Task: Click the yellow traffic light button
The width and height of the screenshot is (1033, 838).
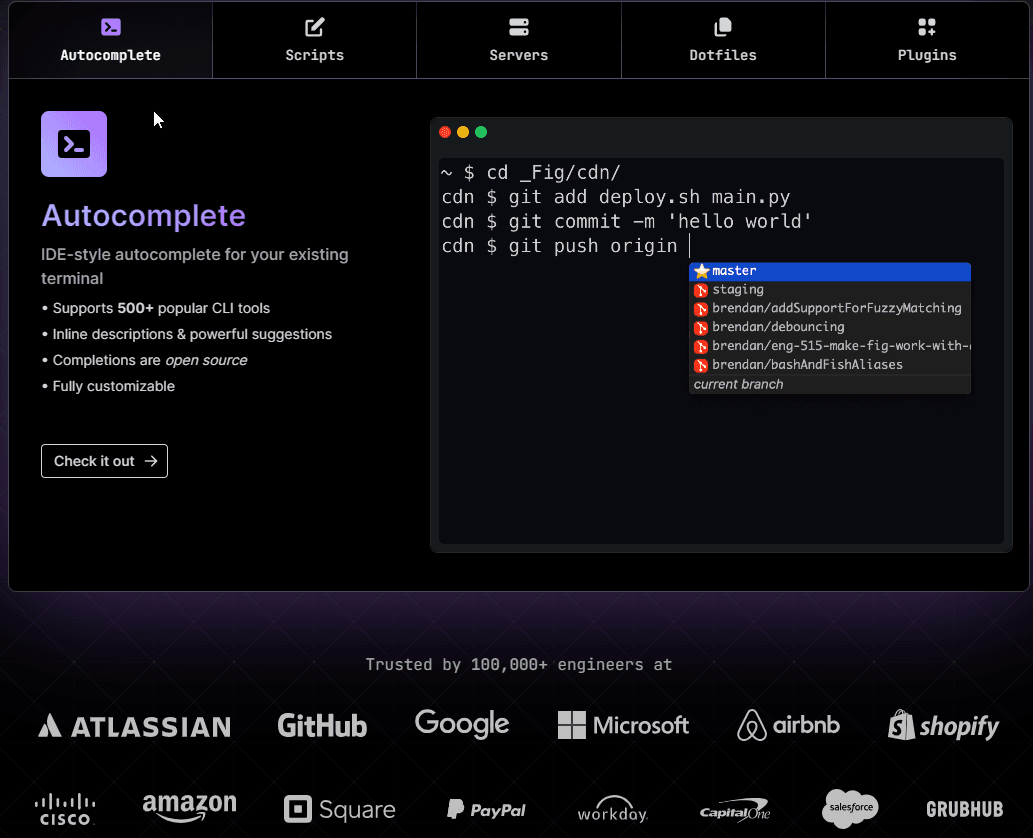Action: pyautogui.click(x=462, y=131)
